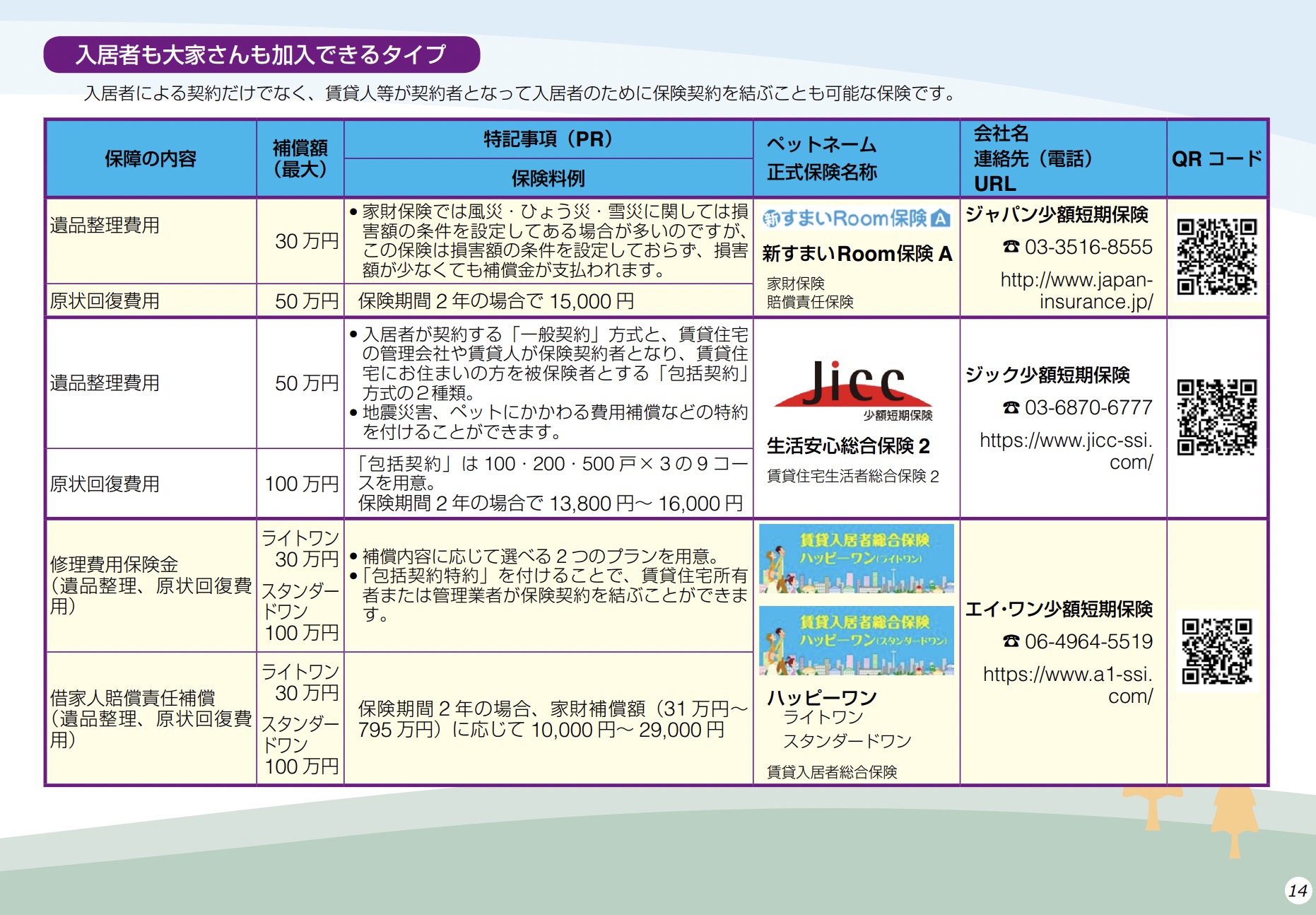
Task: Click the 10,000 円〜29,000 円 premium text
Action: tap(628, 730)
